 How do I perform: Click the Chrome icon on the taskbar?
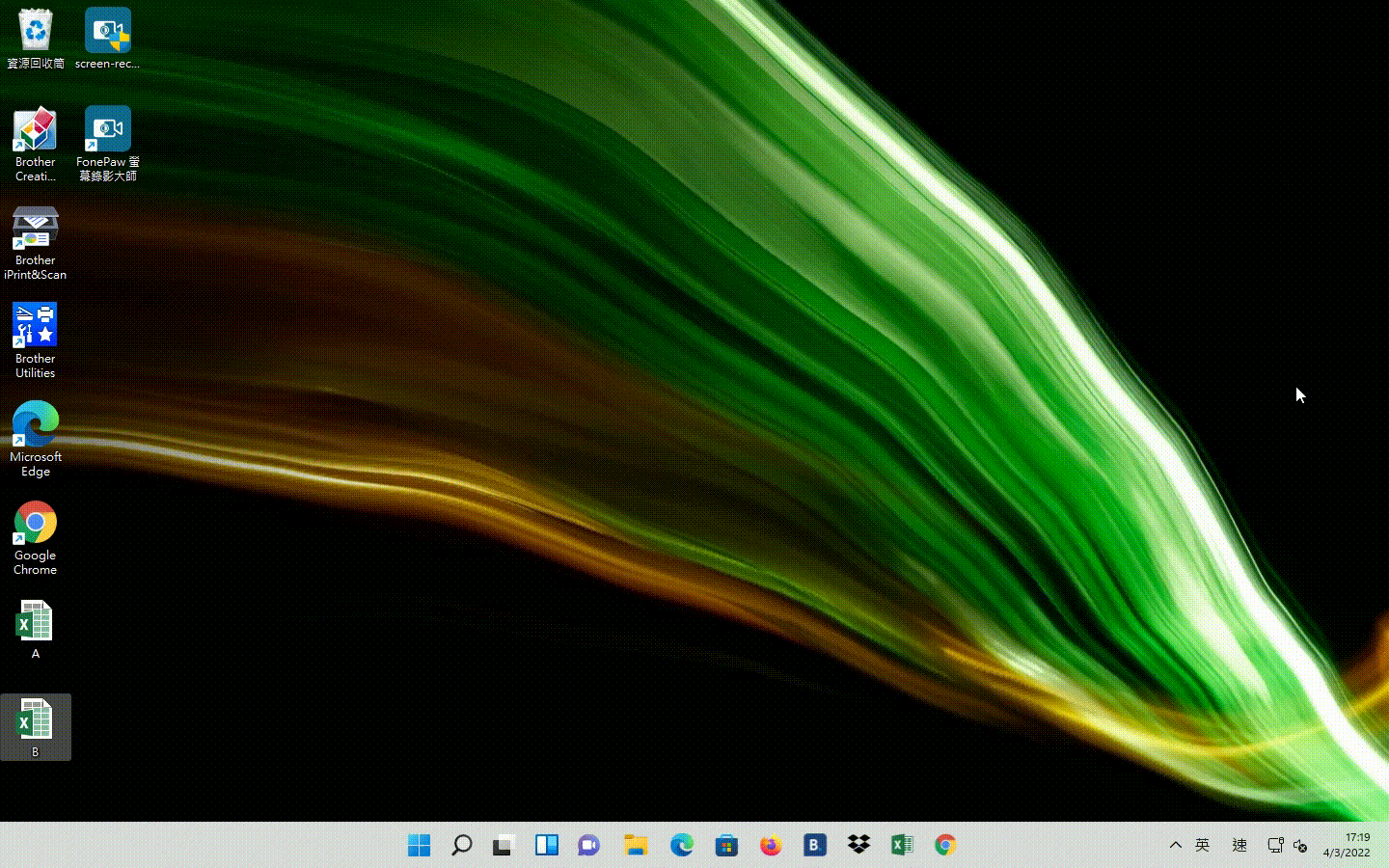[945, 845]
